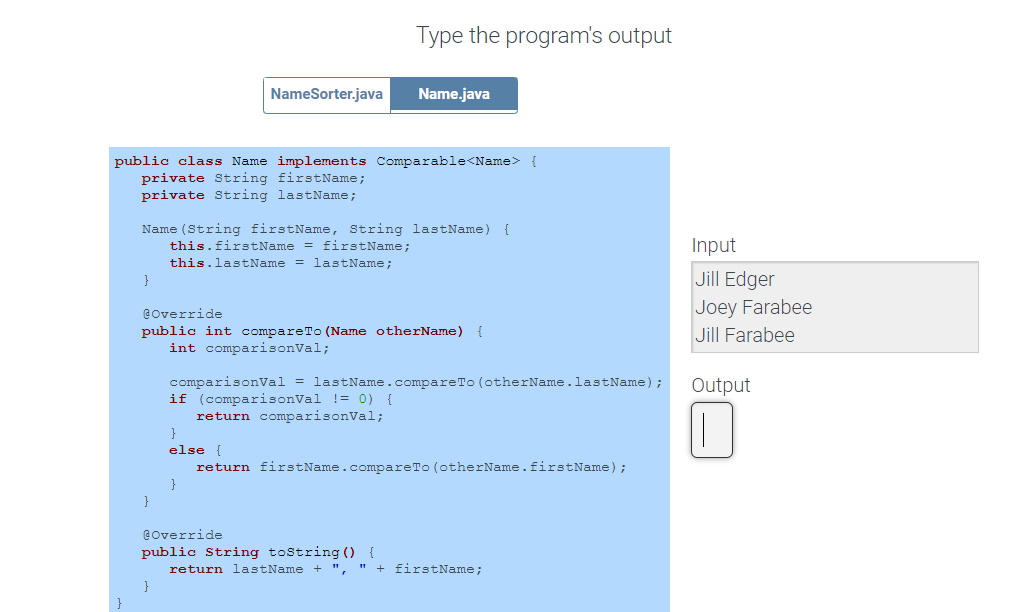The width and height of the screenshot is (1031, 612).
Task: Click inside the Output text field
Action: tap(711, 430)
